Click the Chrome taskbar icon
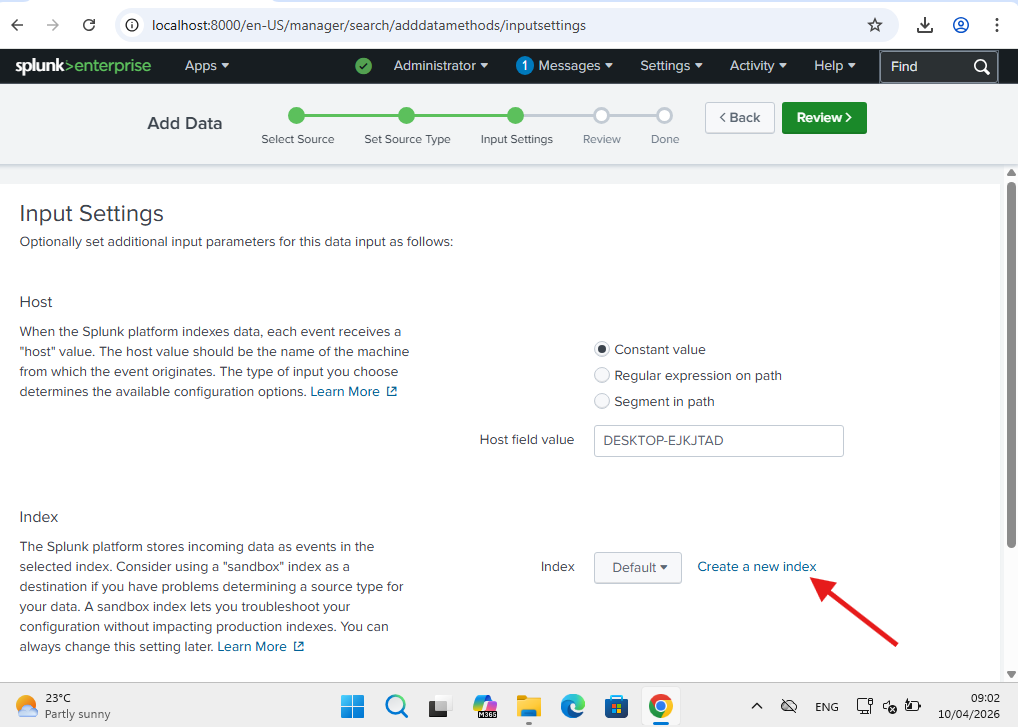Screen dimensions: 1018x727 660,706
